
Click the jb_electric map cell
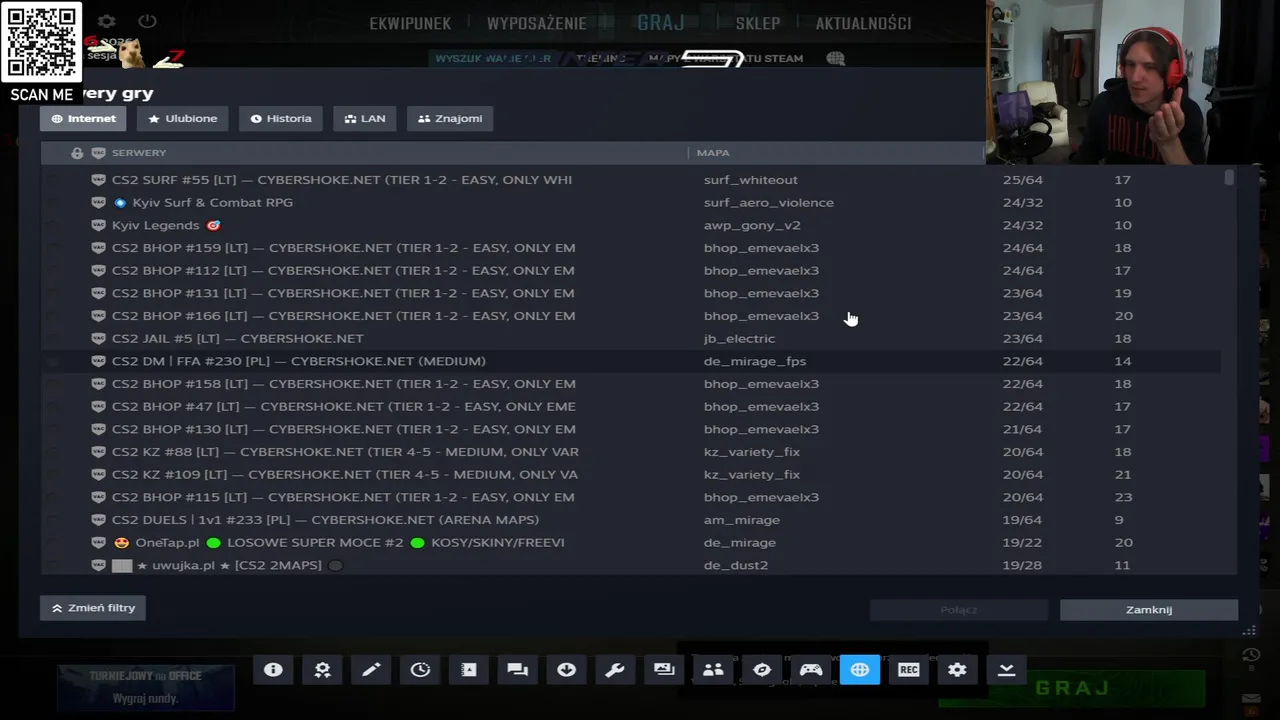[739, 338]
